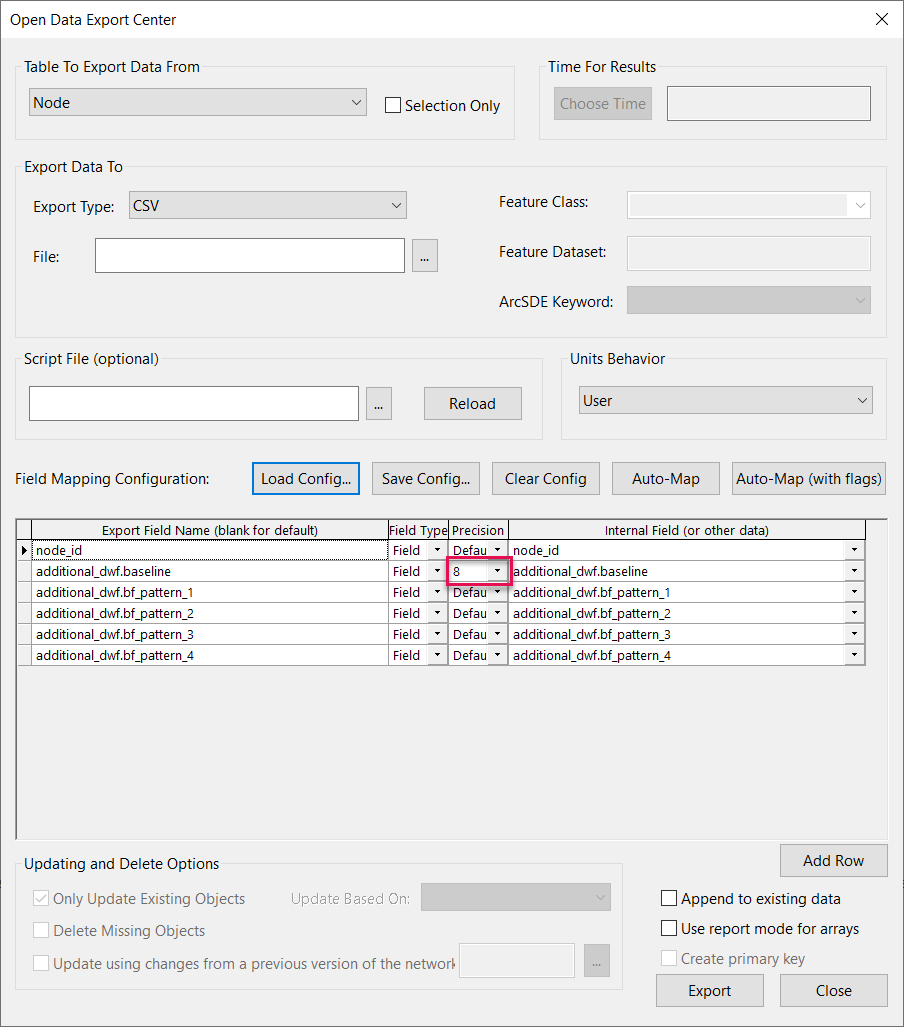904x1027 pixels.
Task: Run Auto-Map with flags
Action: click(808, 478)
